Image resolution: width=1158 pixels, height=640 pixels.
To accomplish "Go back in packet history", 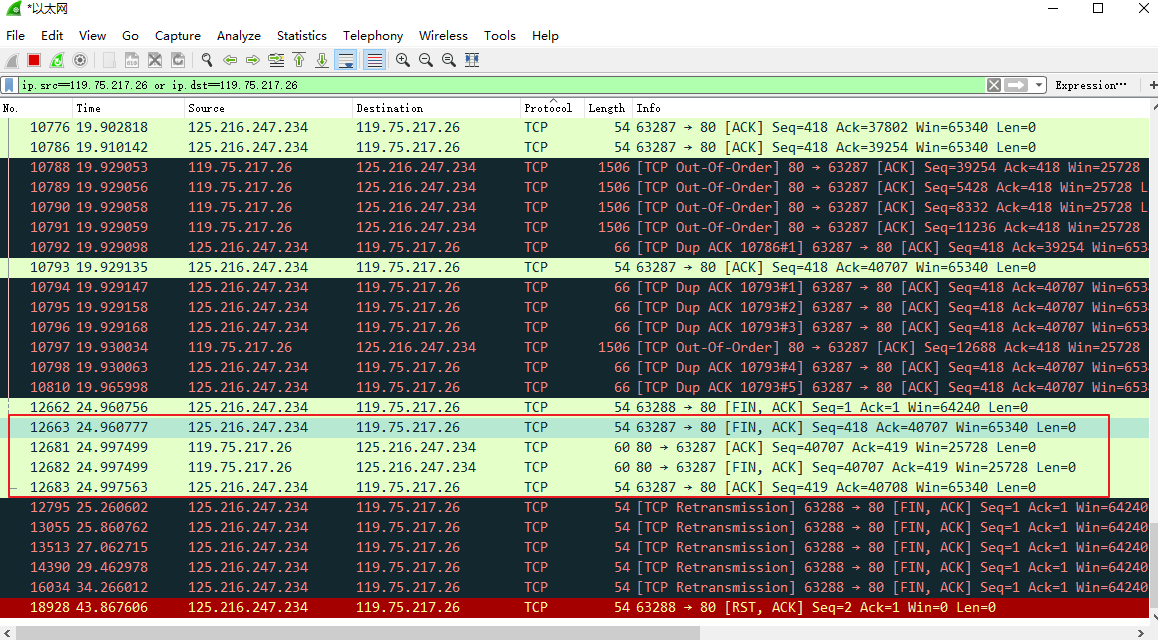I will coord(230,61).
